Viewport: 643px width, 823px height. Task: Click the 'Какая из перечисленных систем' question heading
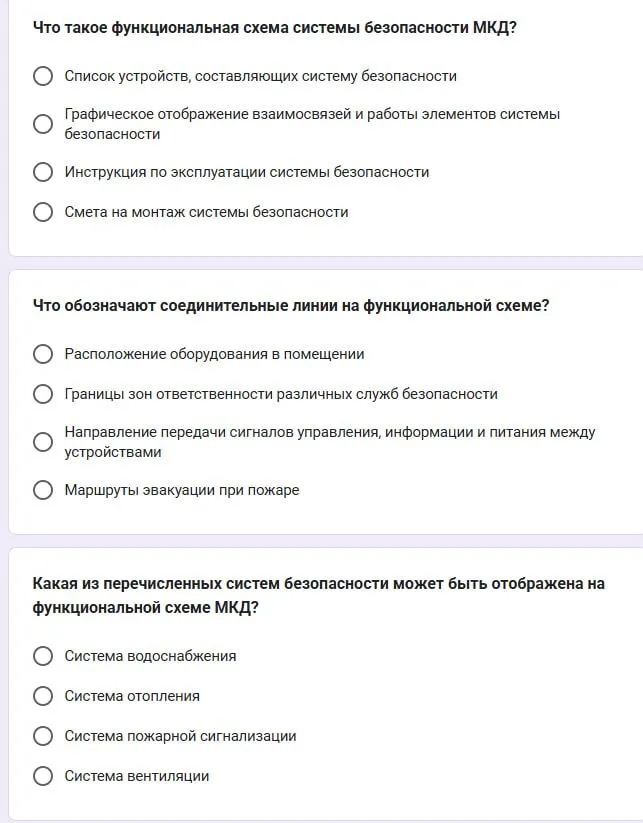tap(318, 595)
